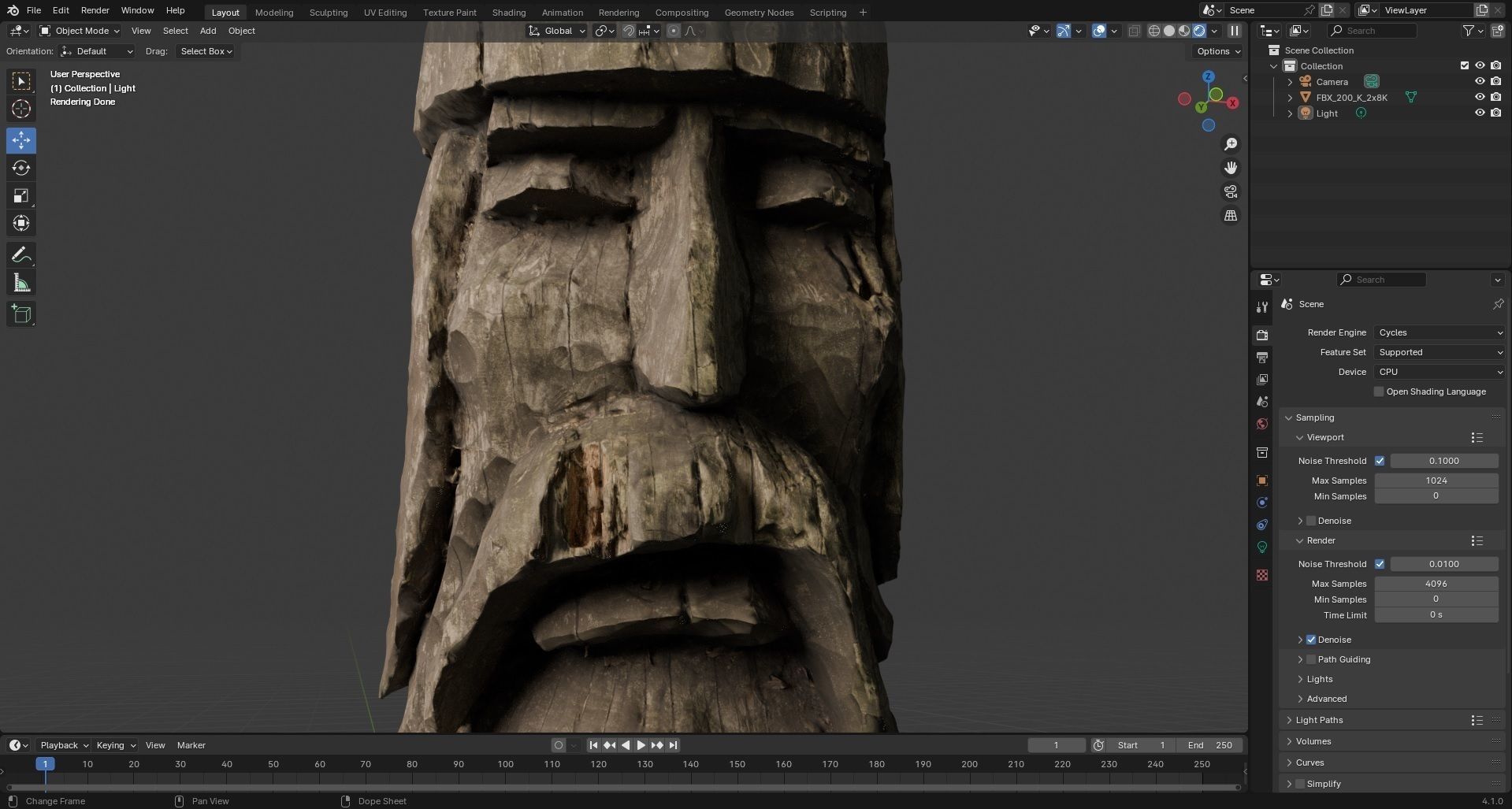
Task: Select the Add Cube tool
Action: point(21,314)
